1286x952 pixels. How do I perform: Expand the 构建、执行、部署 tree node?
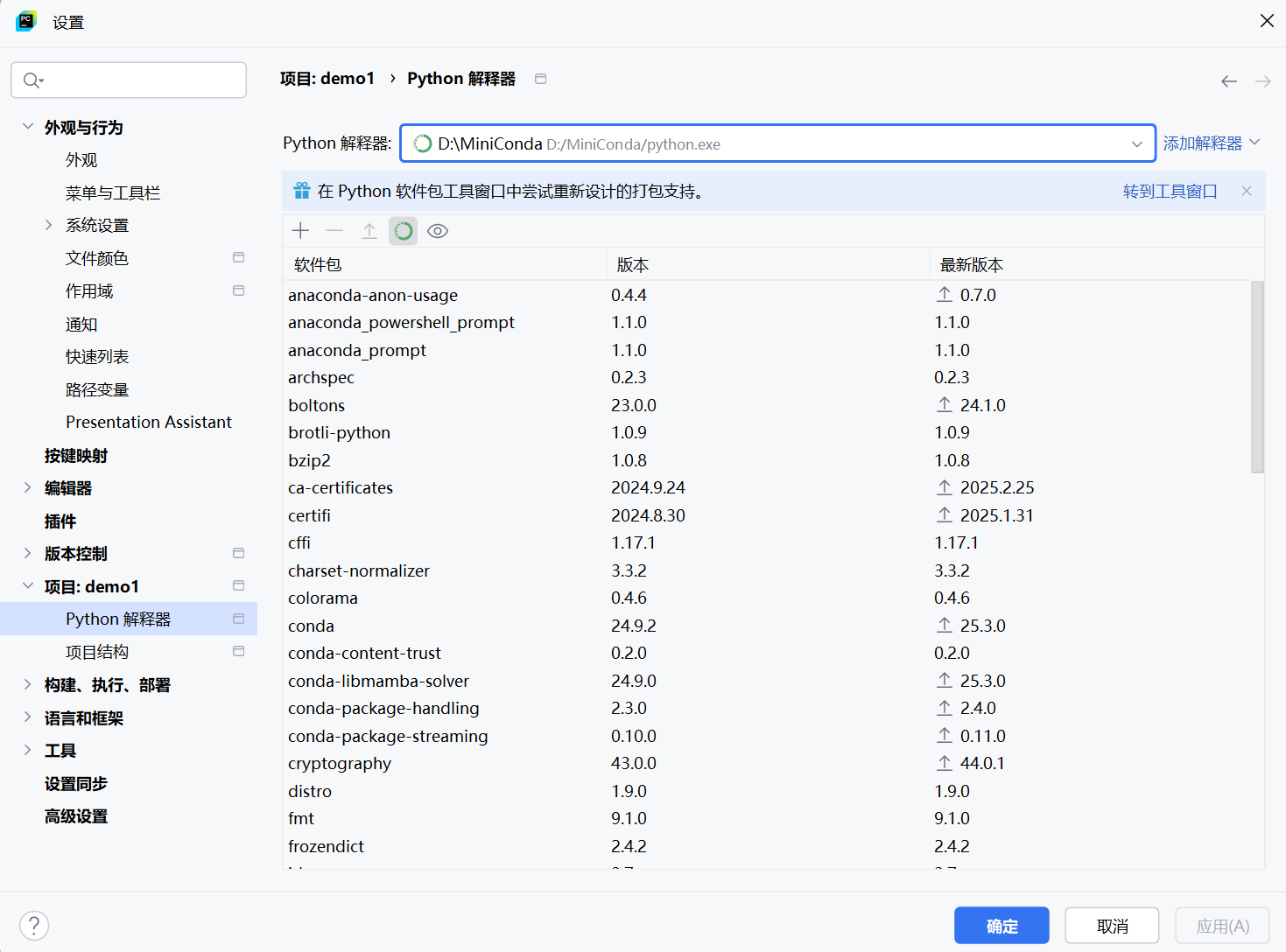[28, 684]
